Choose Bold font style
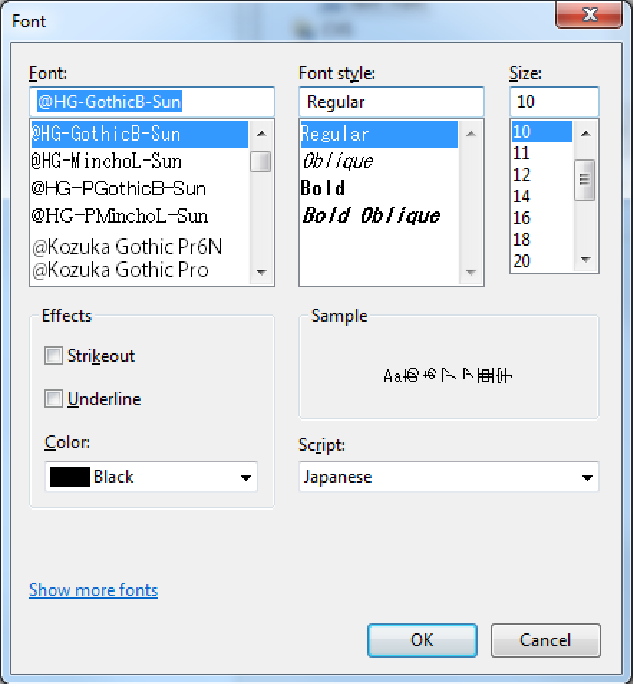 379,188
